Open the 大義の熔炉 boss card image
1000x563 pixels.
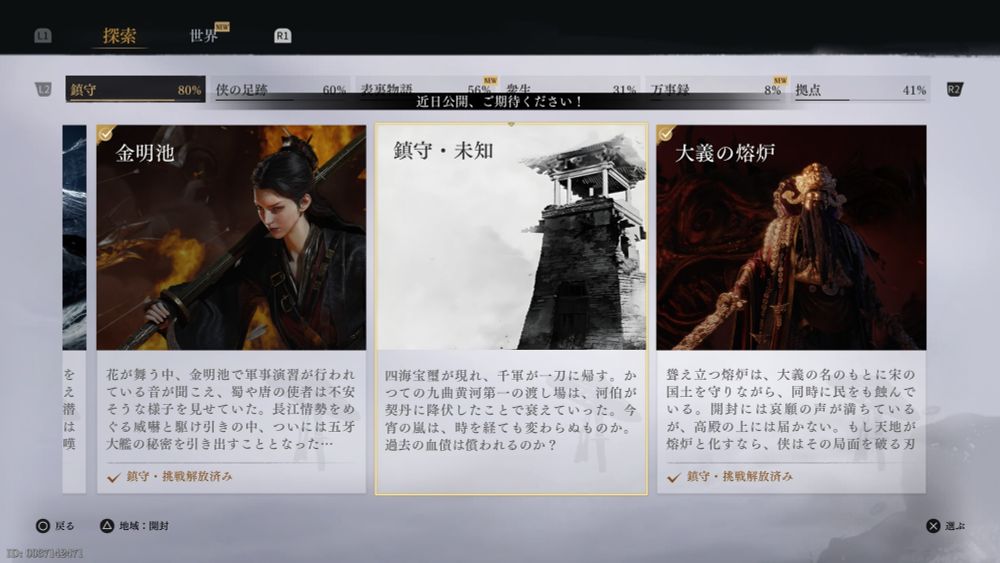click(x=791, y=237)
